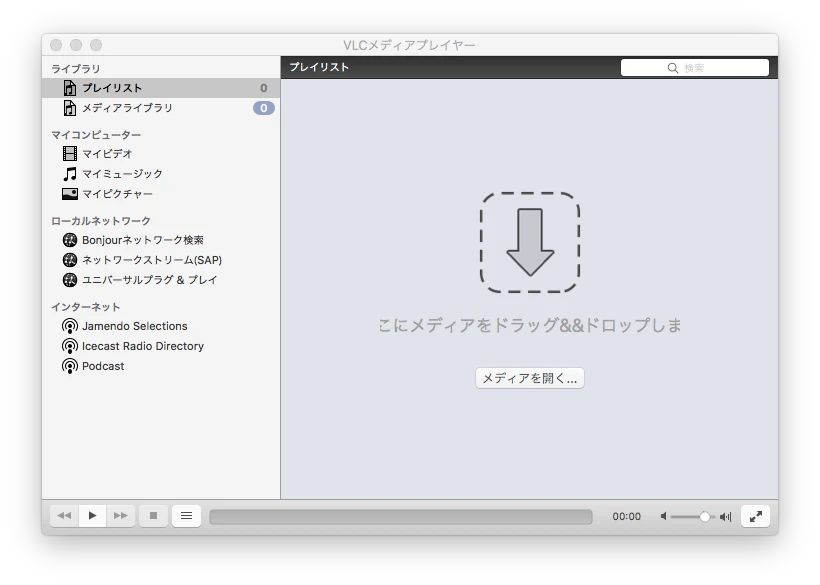Click in the 検索 search field

click(694, 68)
